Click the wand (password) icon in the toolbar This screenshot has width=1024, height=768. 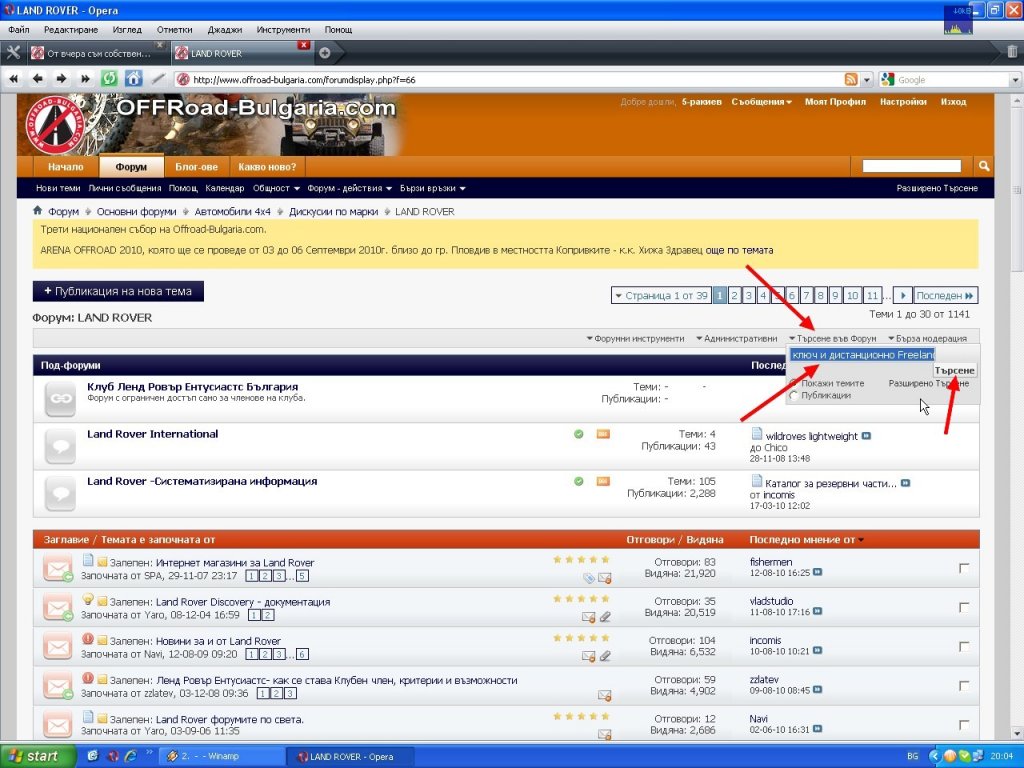click(158, 79)
